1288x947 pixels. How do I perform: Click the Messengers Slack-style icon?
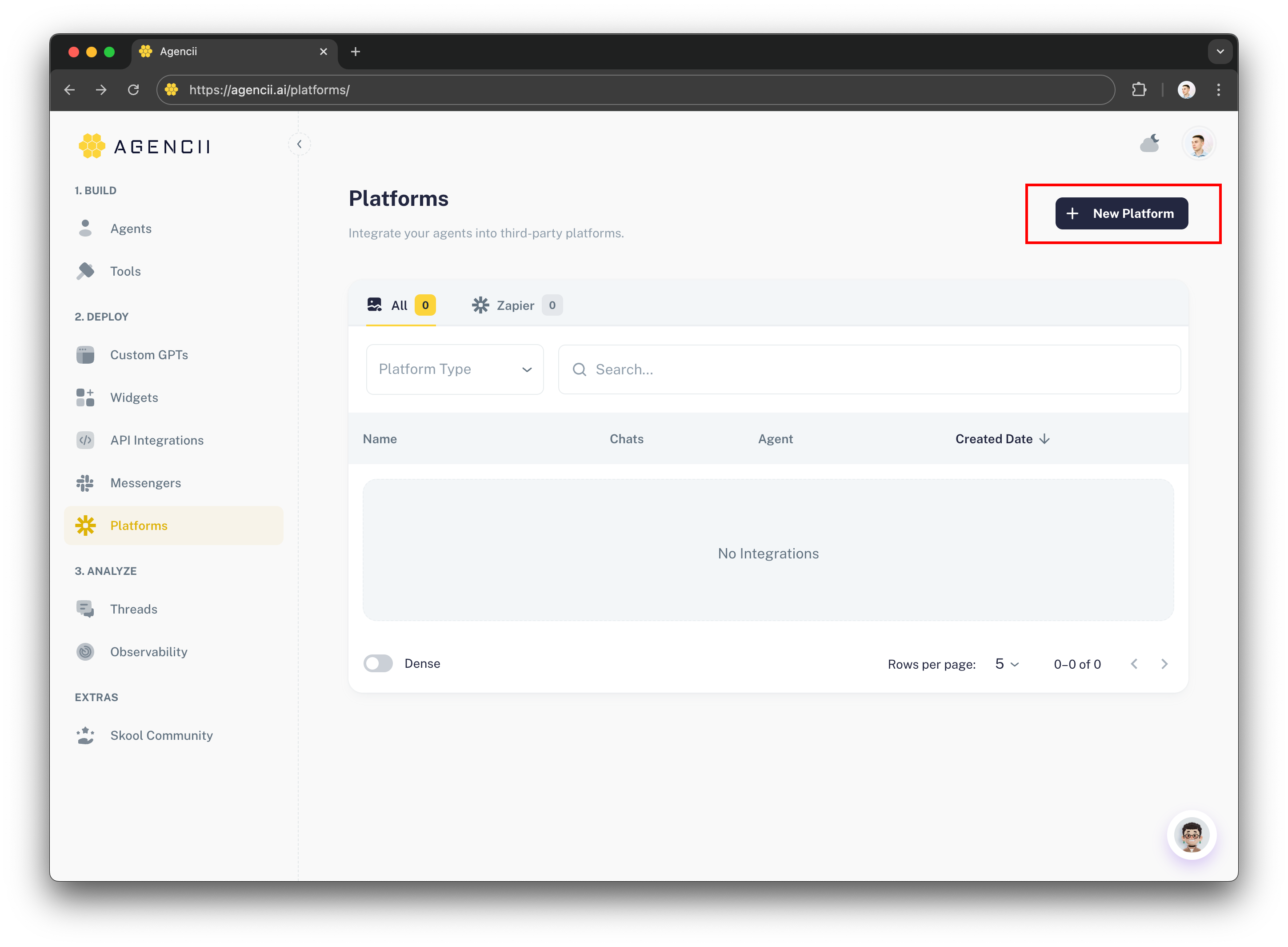pos(85,483)
